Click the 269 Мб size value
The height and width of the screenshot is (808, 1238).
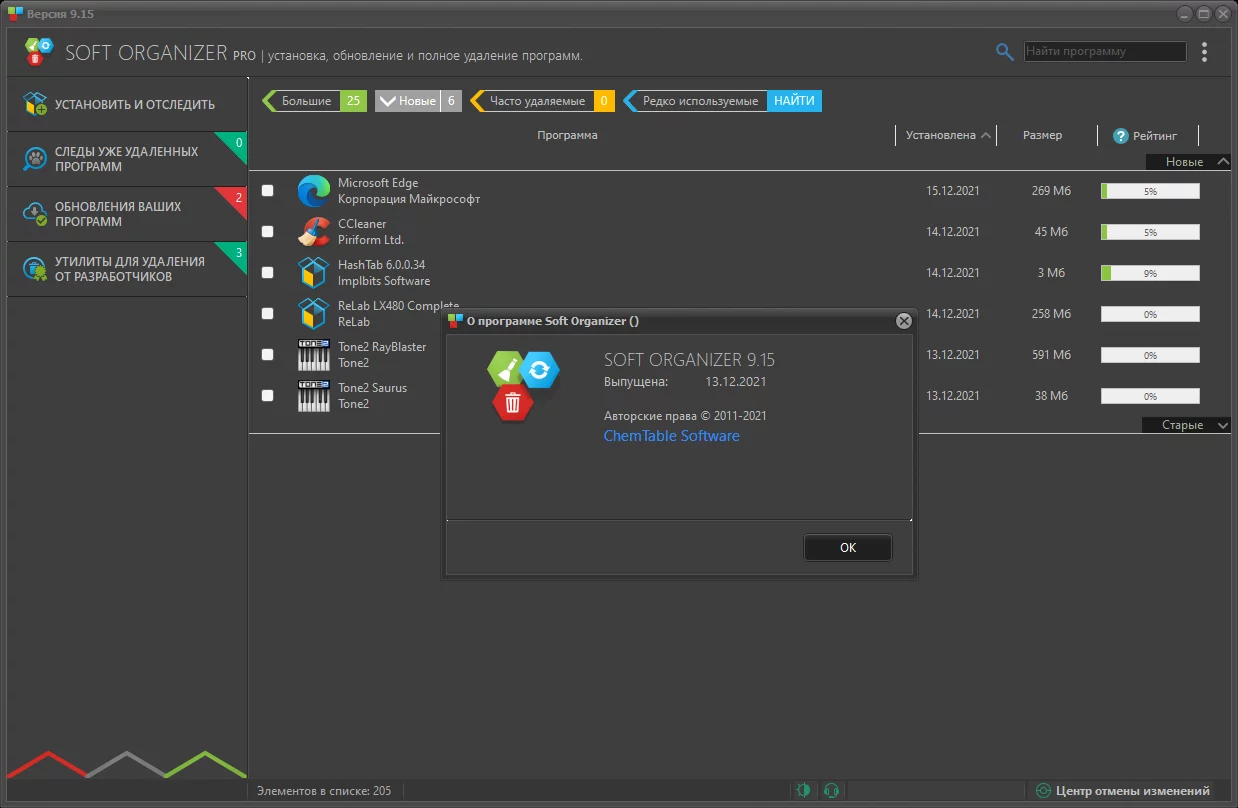pos(1051,190)
